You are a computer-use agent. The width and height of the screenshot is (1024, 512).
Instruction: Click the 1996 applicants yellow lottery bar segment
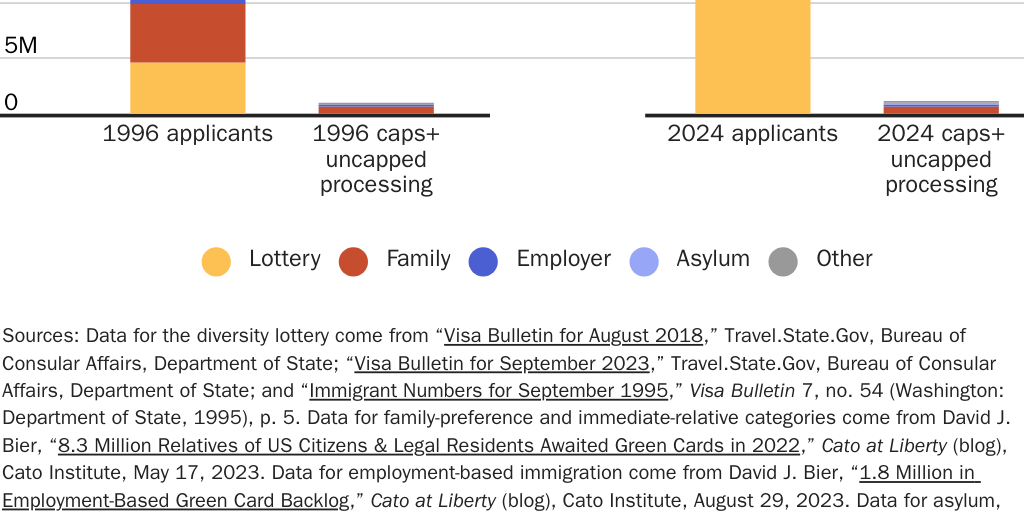point(188,88)
